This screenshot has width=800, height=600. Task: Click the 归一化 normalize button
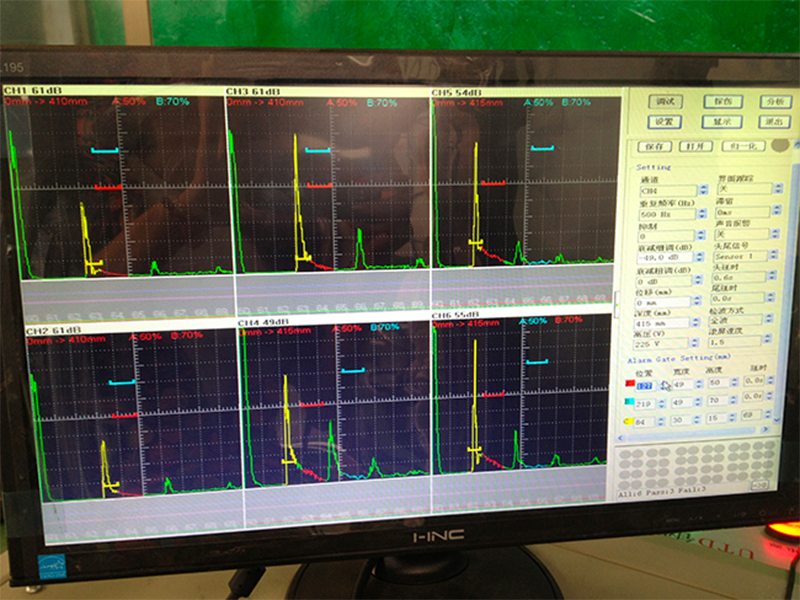(747, 146)
